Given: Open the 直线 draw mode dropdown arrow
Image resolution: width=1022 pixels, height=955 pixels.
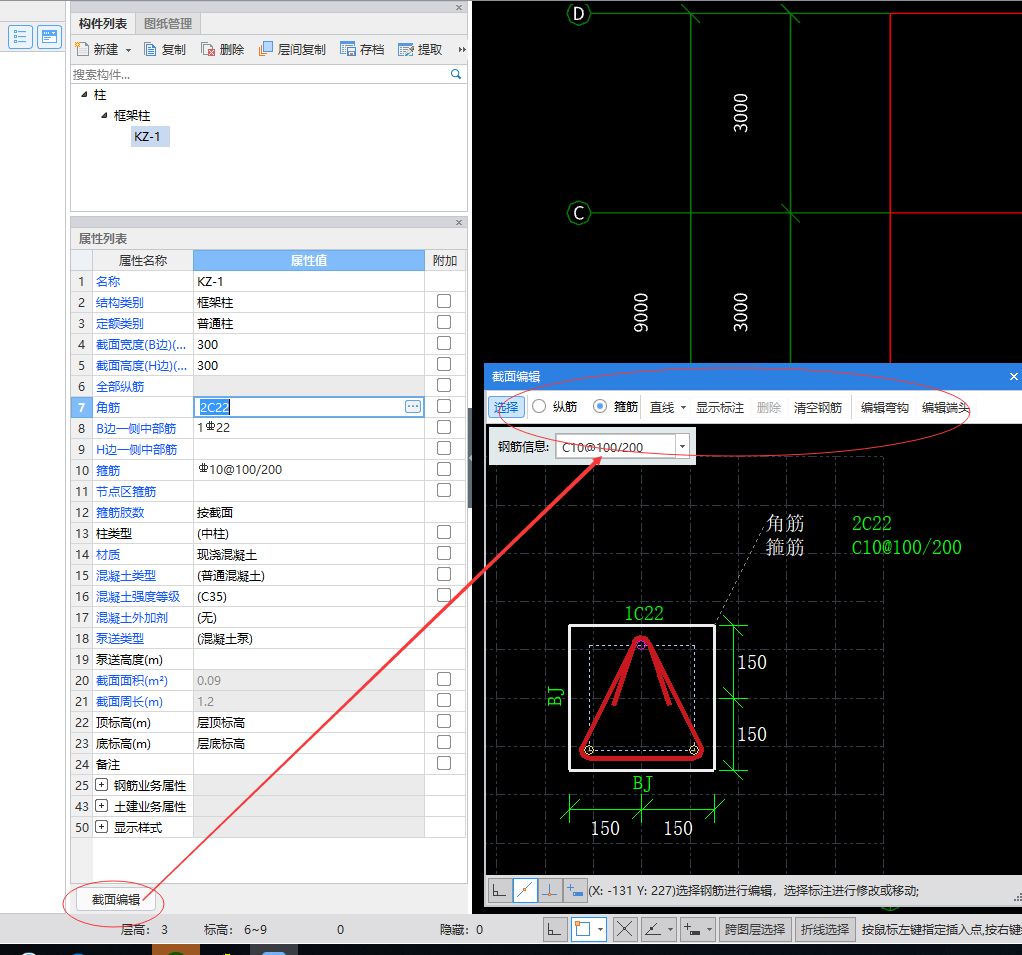Looking at the screenshot, I should (x=684, y=407).
